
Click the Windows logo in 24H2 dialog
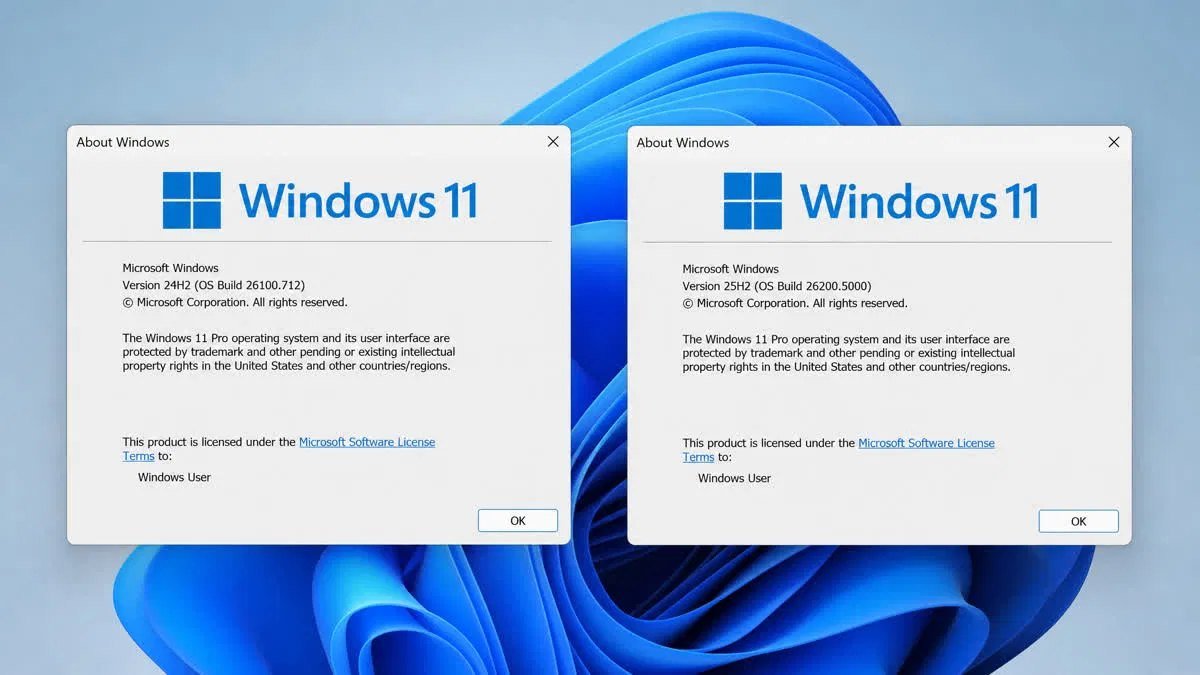click(x=192, y=200)
